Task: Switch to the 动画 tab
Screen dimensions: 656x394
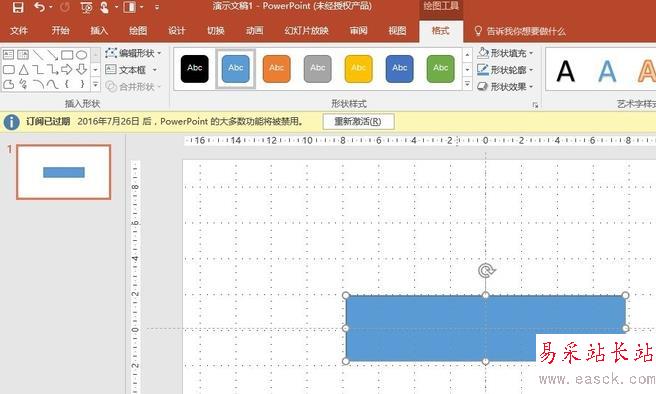Action: coord(255,31)
